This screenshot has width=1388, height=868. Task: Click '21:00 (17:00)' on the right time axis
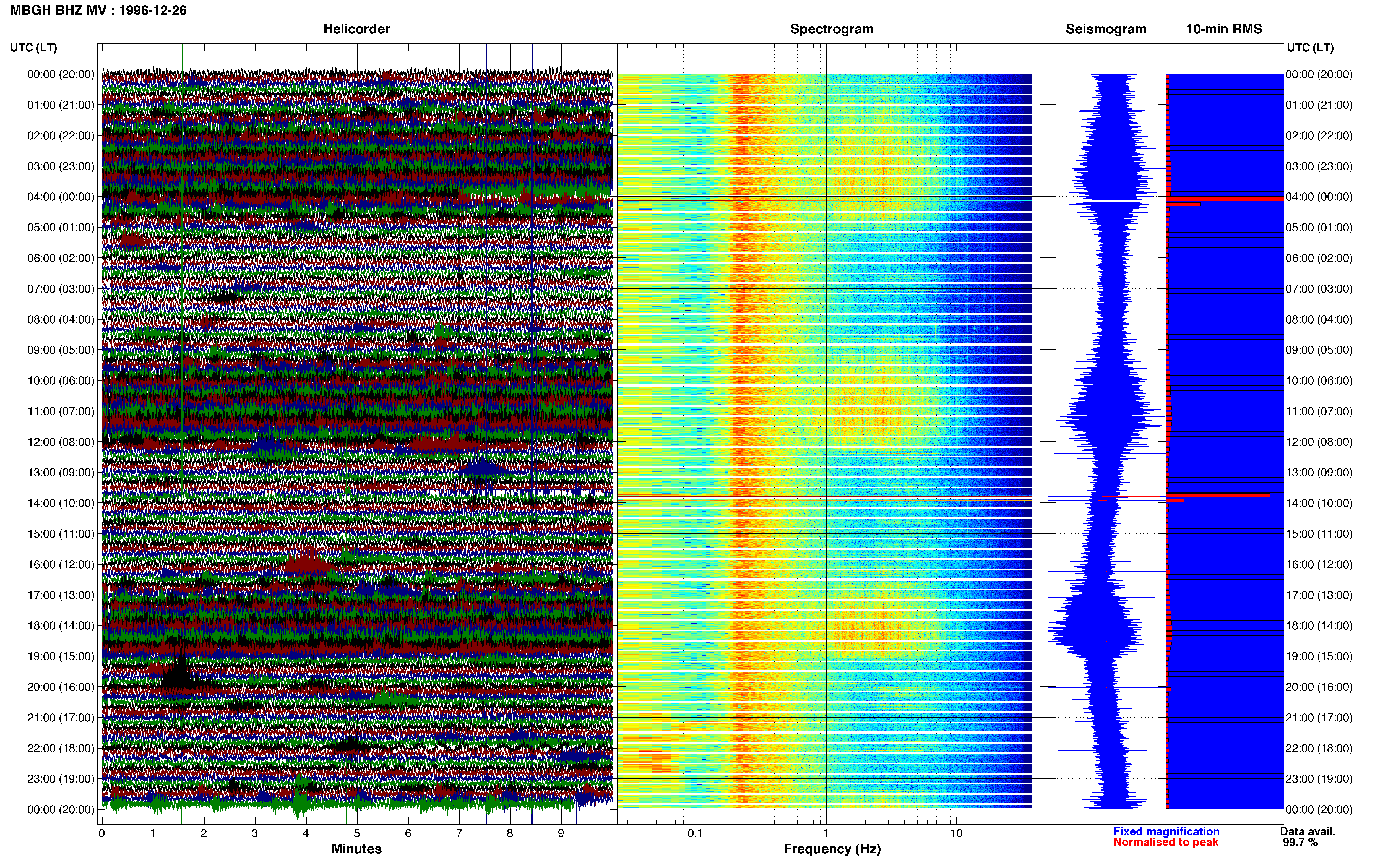click(x=1319, y=718)
